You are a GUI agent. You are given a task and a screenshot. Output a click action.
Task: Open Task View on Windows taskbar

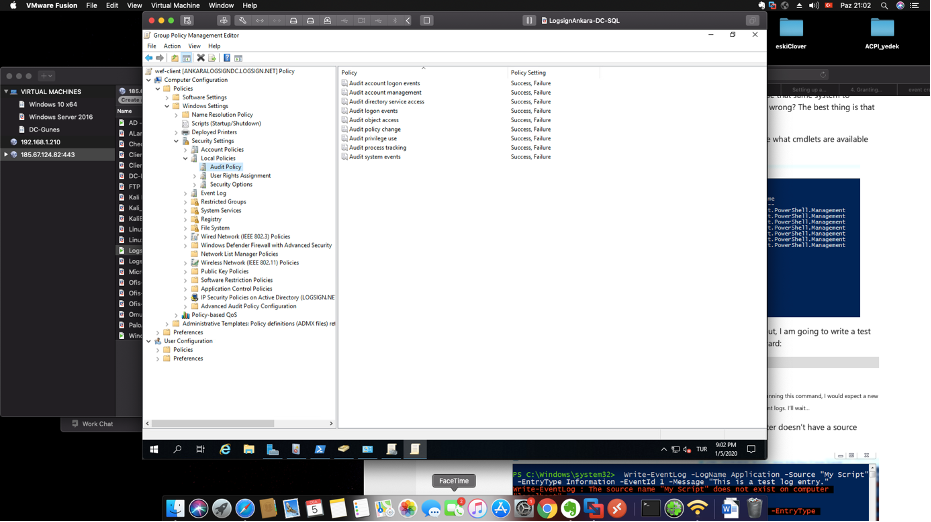pos(200,449)
